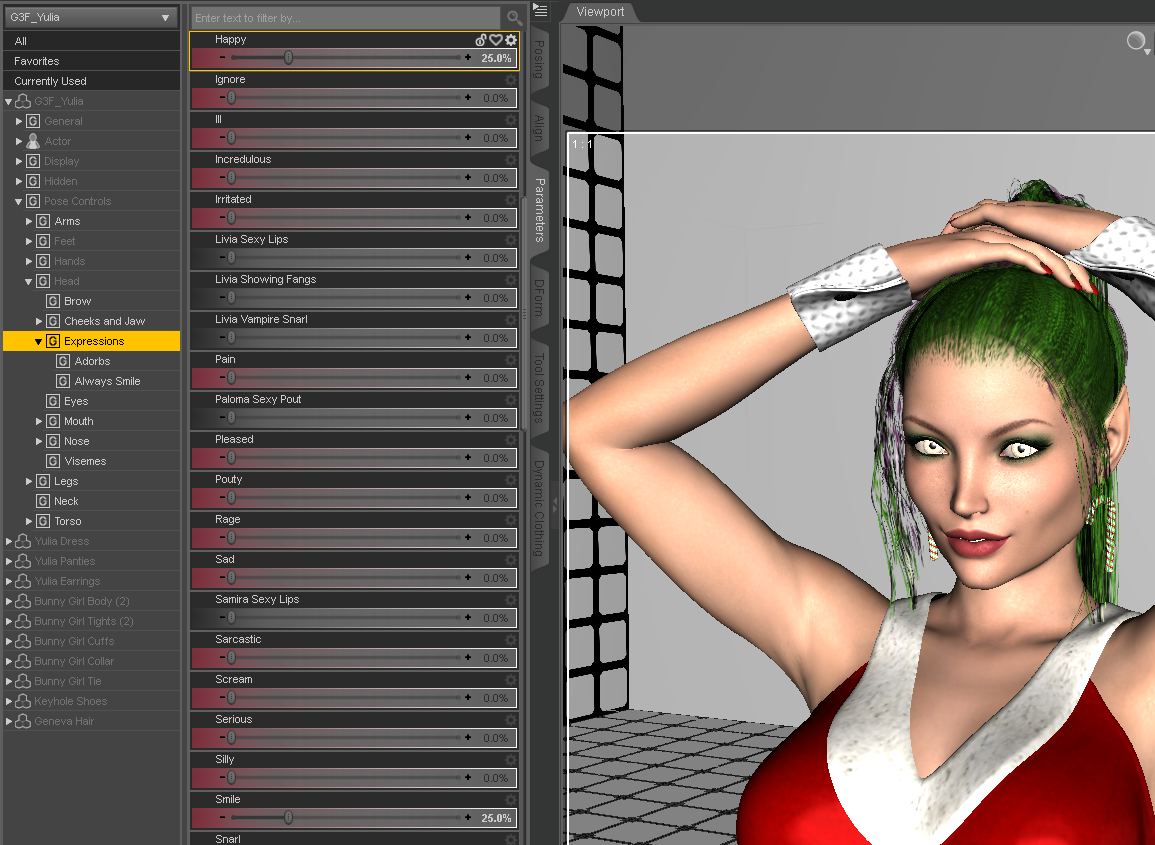Select the Eyes group
The width and height of the screenshot is (1155, 845).
(76, 401)
